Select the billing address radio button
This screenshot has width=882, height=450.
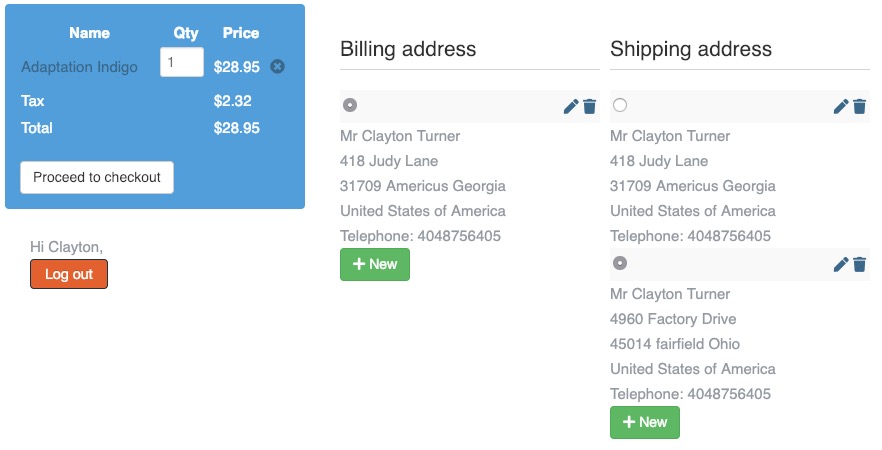click(x=350, y=105)
